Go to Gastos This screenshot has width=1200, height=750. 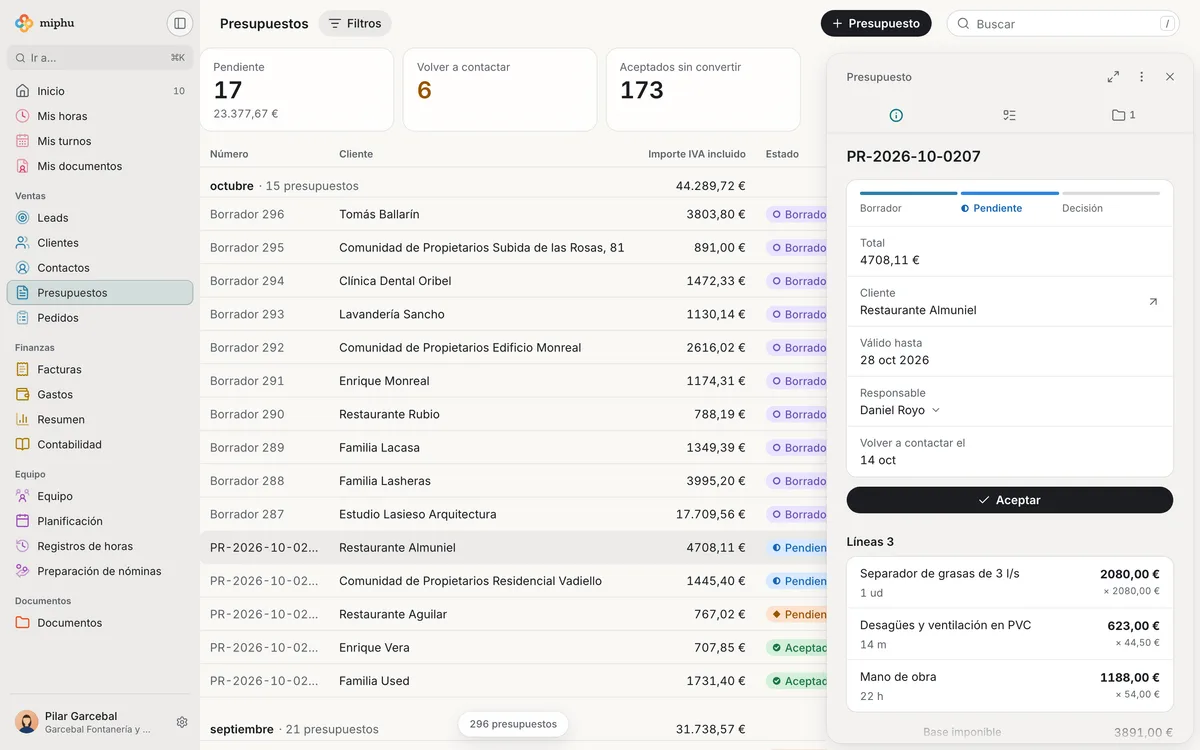[100, 395]
